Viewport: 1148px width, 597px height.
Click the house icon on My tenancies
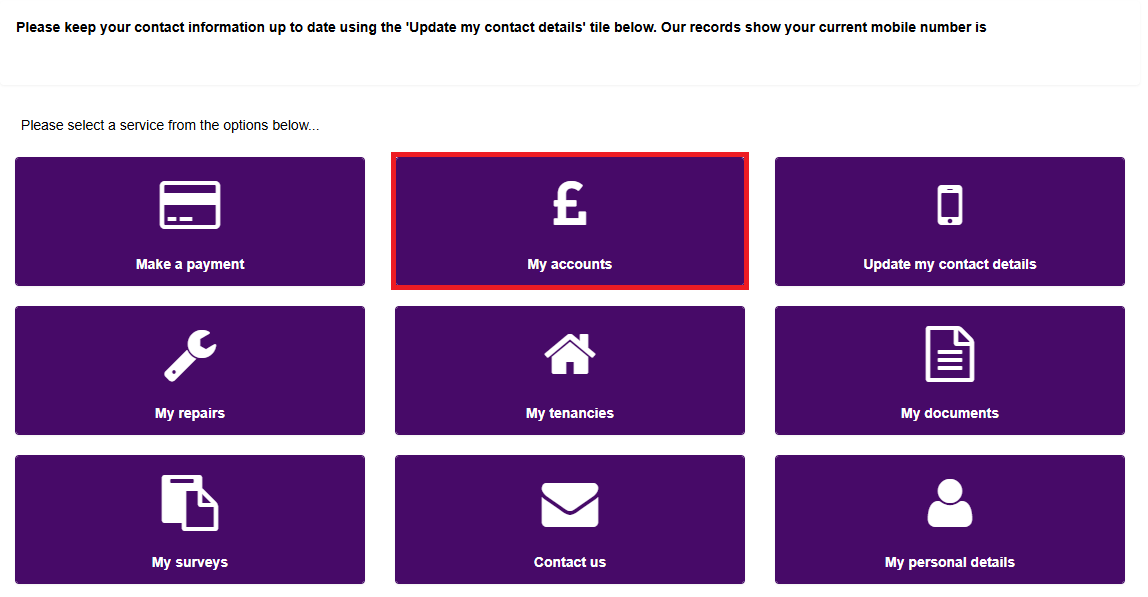[x=570, y=352]
